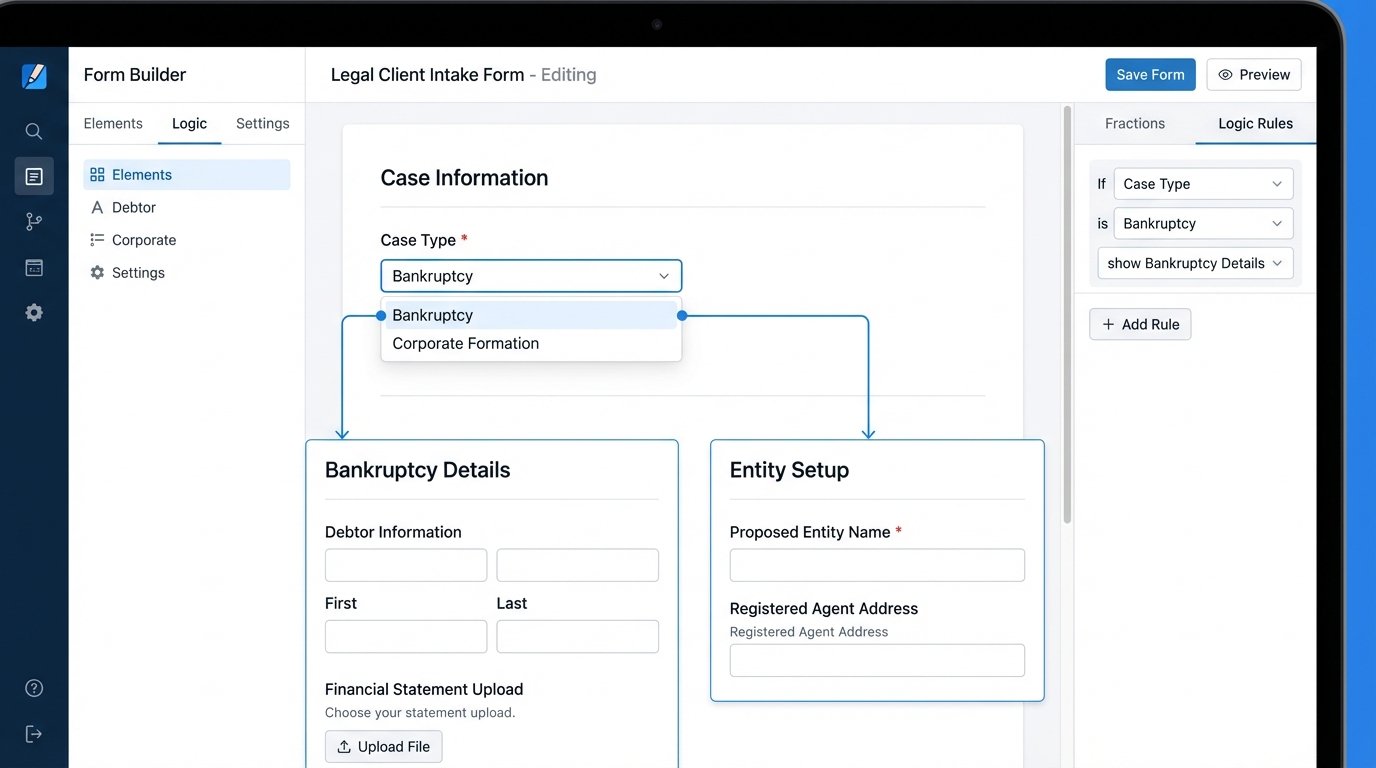Screen dimensions: 1376x768
Task: Open the settings gear in the dark sidebar
Action: [x=33, y=311]
